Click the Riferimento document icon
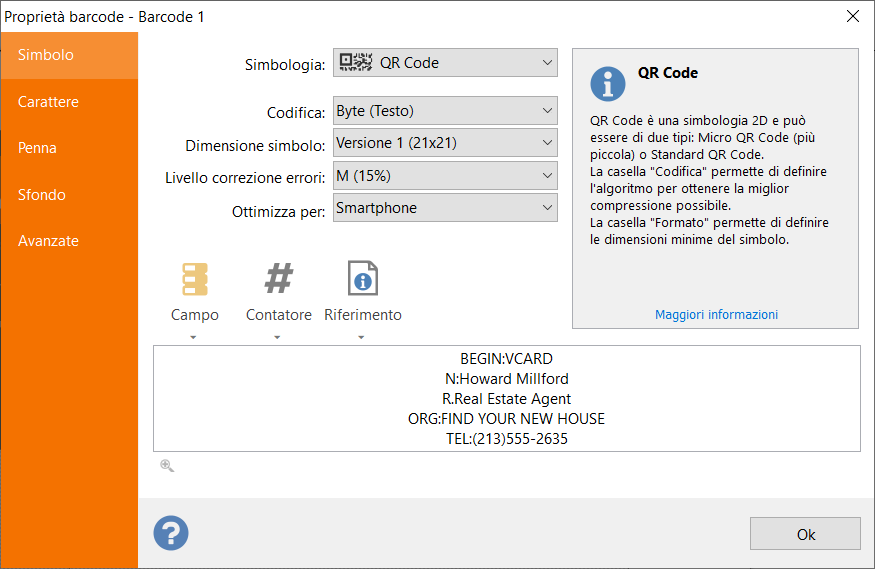 tap(363, 278)
